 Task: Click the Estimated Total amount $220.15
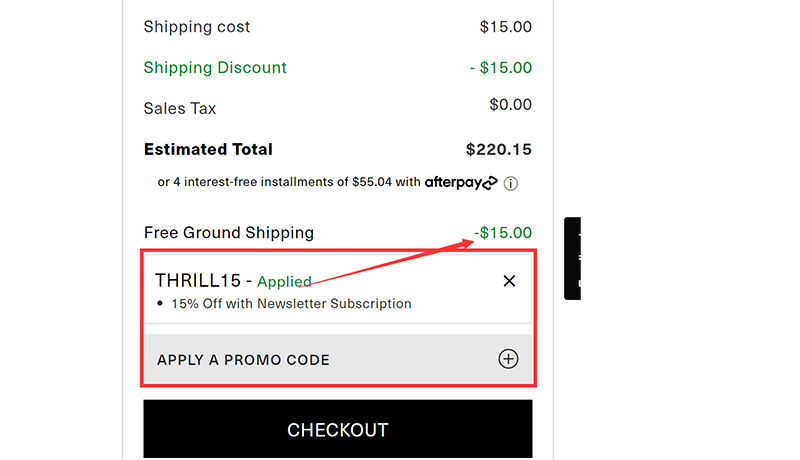click(x=498, y=150)
